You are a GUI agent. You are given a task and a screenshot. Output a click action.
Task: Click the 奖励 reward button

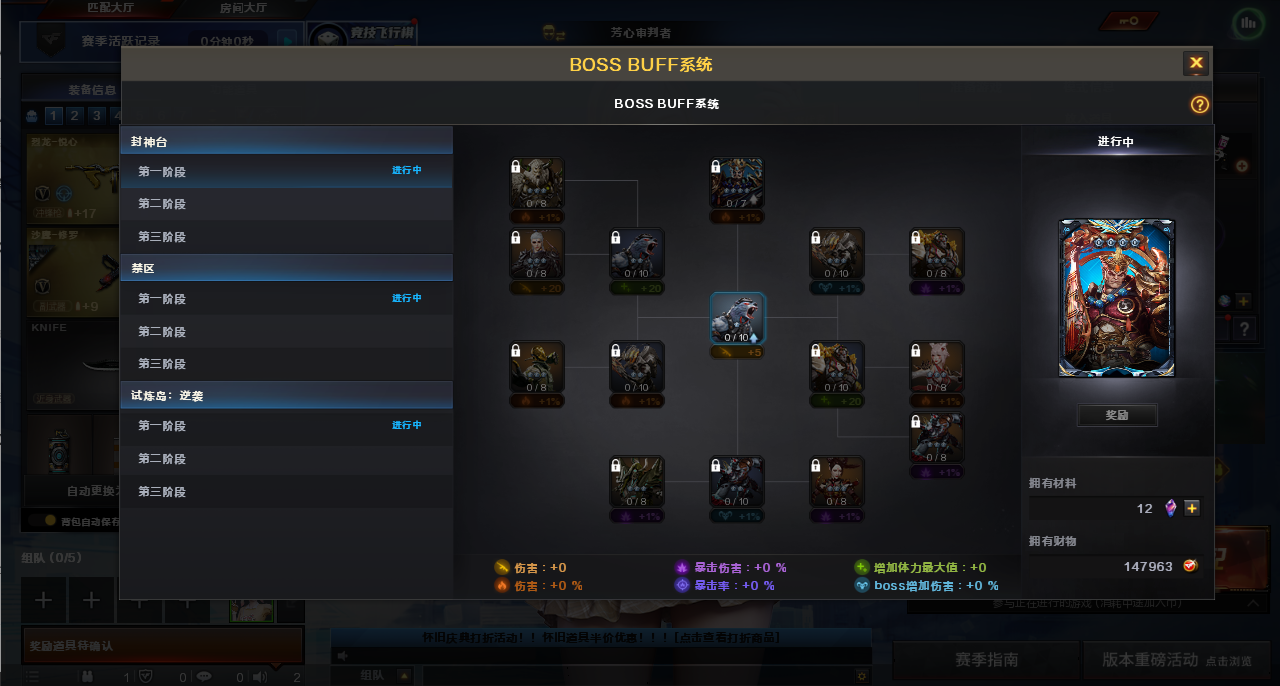(1117, 415)
